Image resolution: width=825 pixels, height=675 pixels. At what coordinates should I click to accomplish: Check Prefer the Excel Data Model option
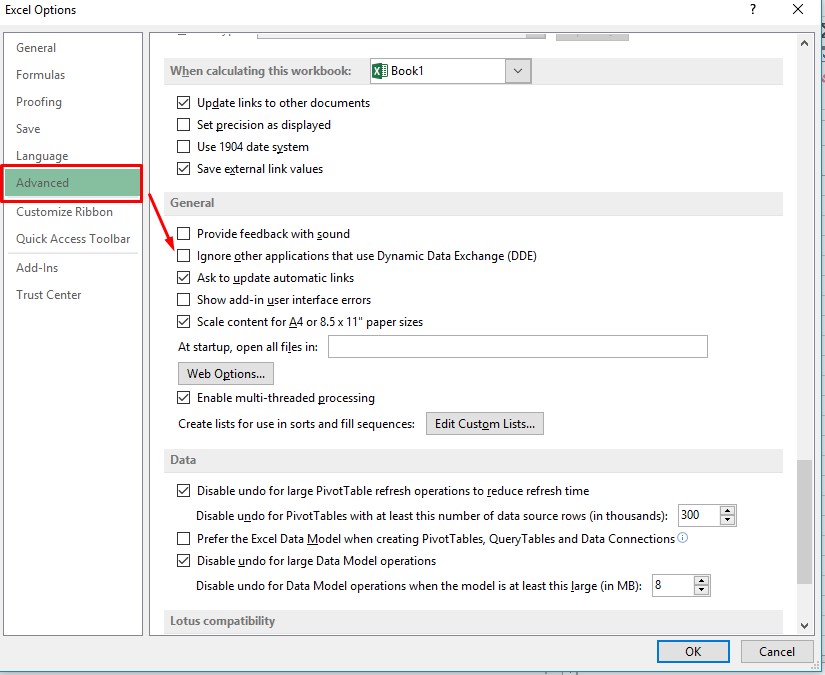(x=183, y=539)
